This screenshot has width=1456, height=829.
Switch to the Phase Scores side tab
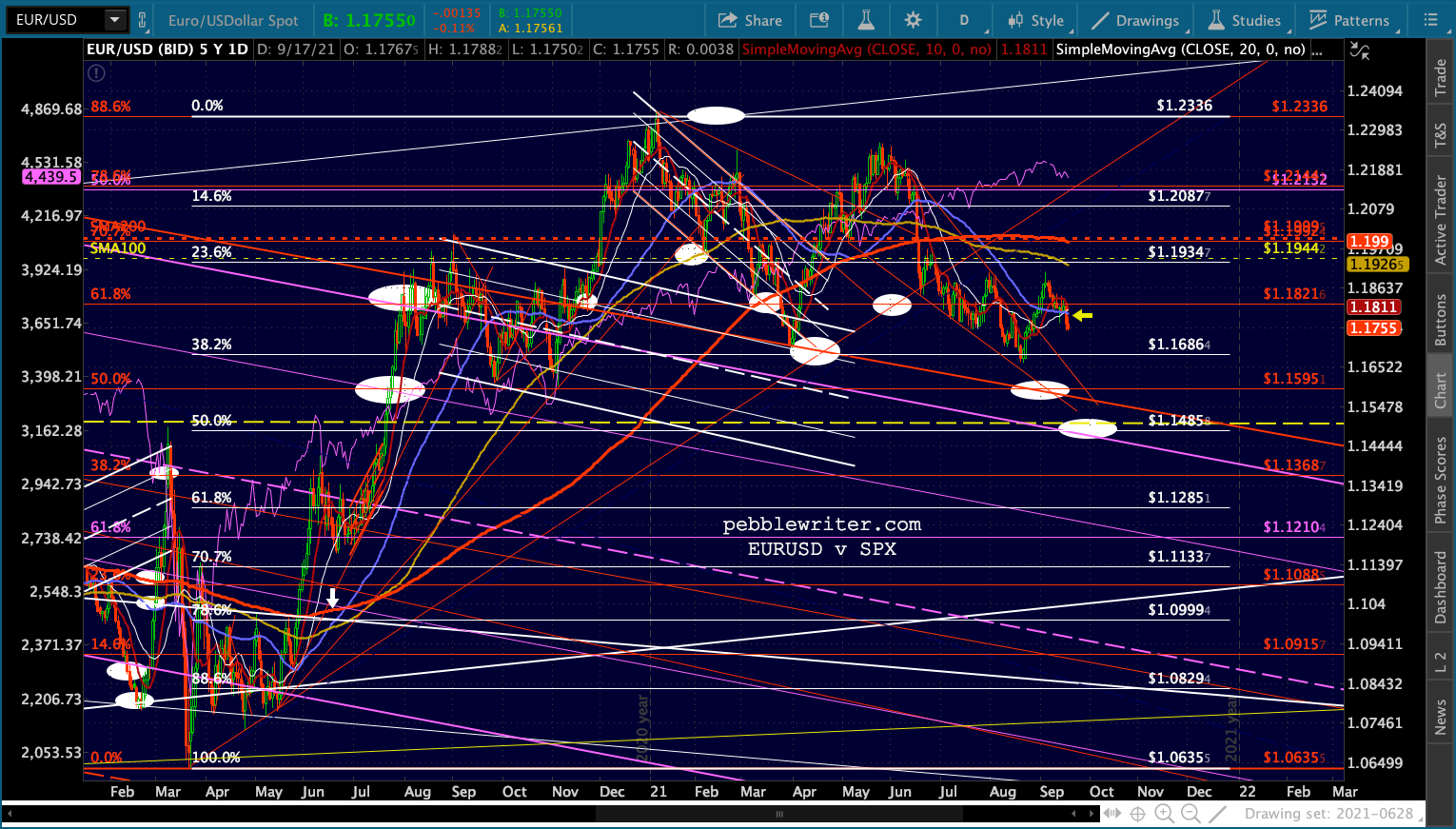click(x=1440, y=480)
